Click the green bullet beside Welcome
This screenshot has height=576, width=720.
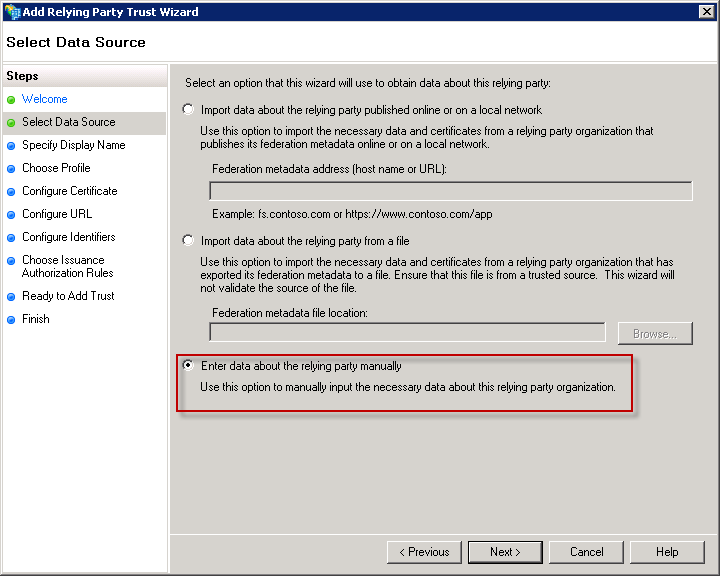click(x=11, y=100)
